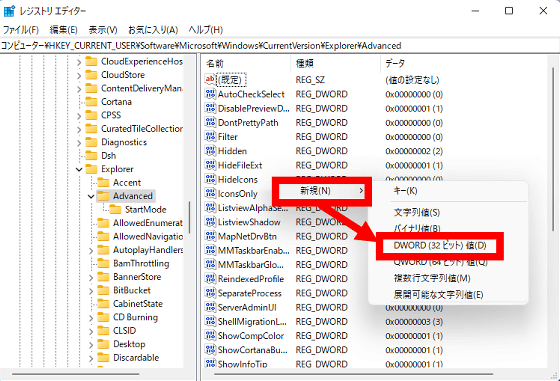Click the BitBucket folder icon
Viewport: 560px width, 381px height.
103,290
